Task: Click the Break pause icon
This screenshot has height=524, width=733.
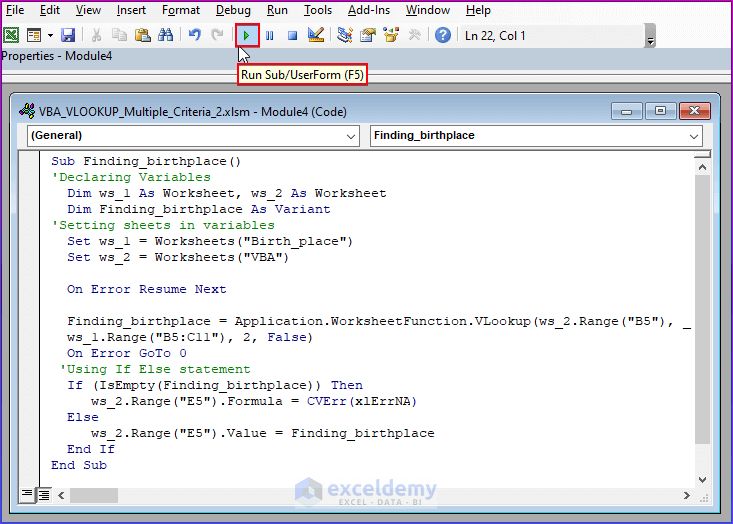Action: click(x=270, y=36)
